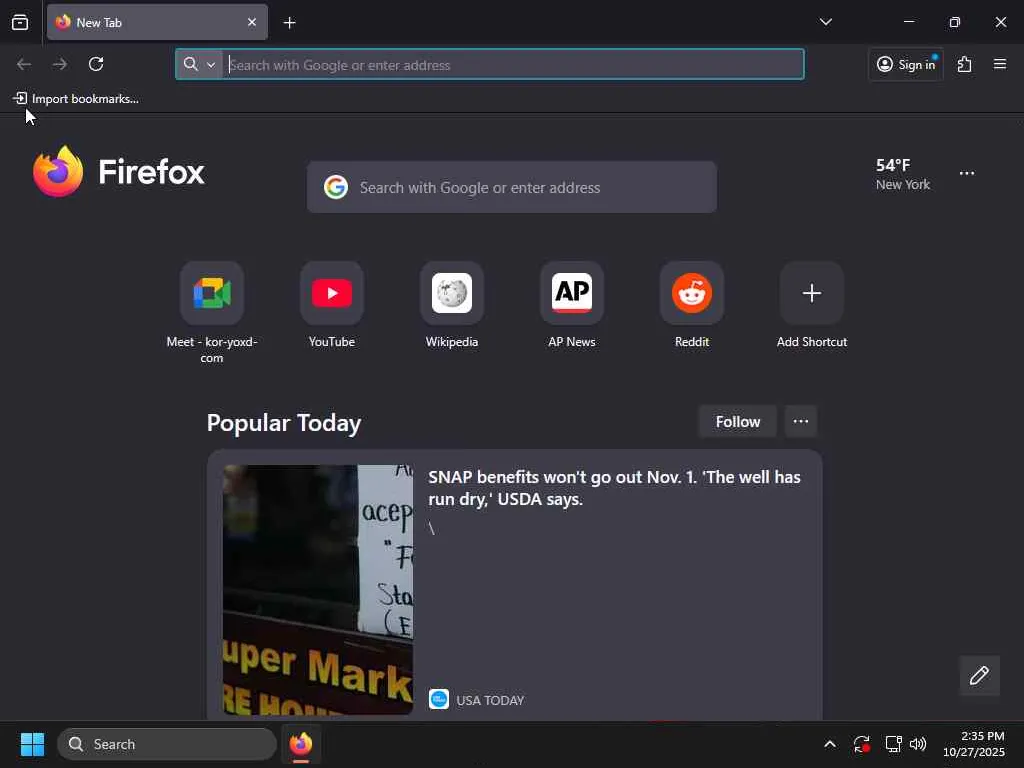This screenshot has width=1024, height=768.
Task: Focus the new tab page search box
Action: 512,187
